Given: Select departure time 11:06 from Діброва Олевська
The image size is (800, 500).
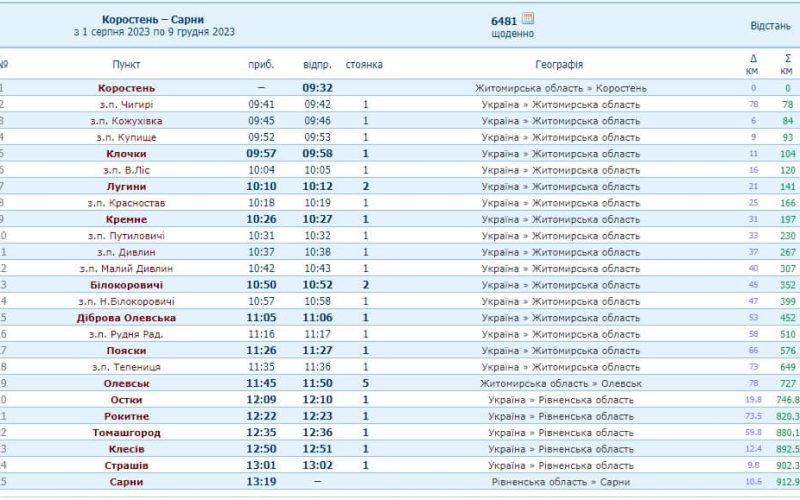Looking at the screenshot, I should pyautogui.click(x=317, y=318).
